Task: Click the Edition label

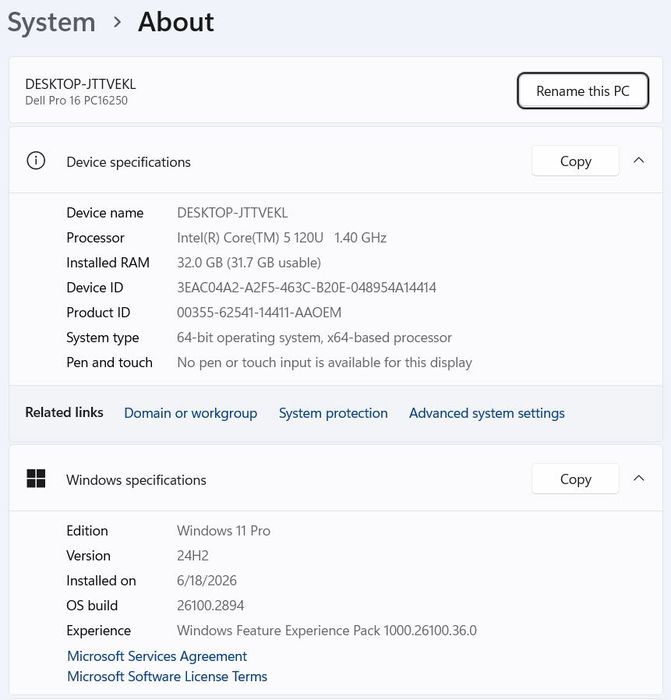Action: click(x=87, y=530)
